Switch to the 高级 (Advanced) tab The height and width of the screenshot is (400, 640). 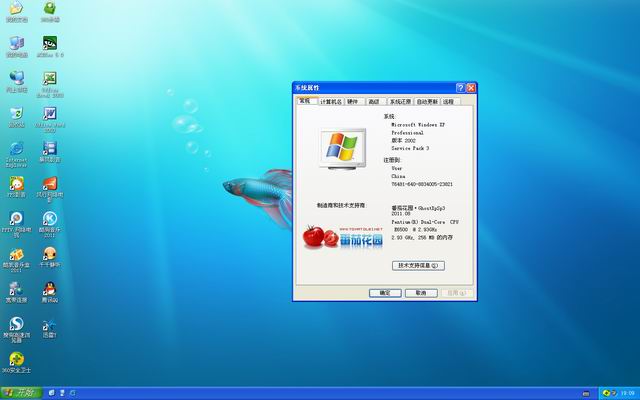[374, 102]
